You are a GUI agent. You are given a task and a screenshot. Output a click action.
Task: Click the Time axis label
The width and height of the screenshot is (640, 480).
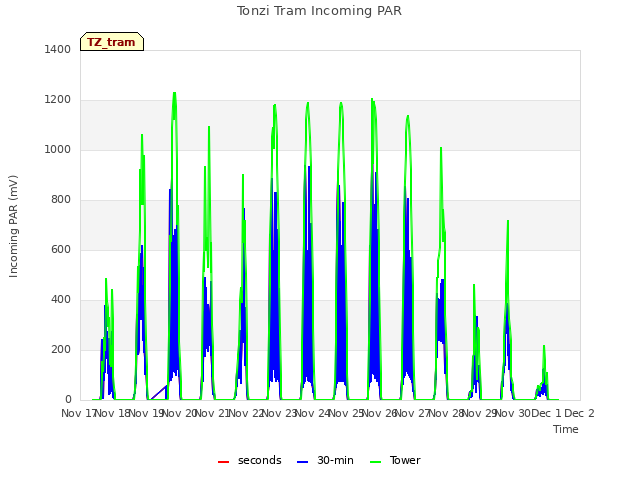(566, 429)
